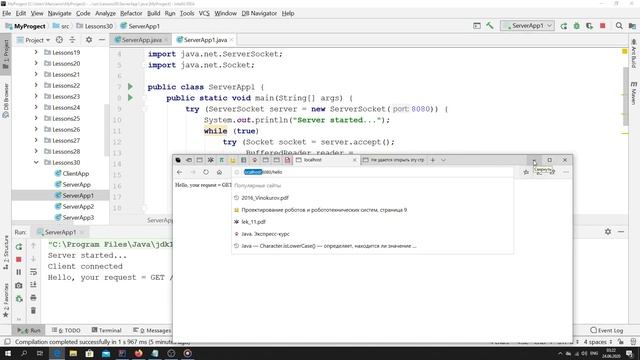640x360 pixels.
Task: Rerun ServerApp1 in the Run panel
Action: [19, 247]
